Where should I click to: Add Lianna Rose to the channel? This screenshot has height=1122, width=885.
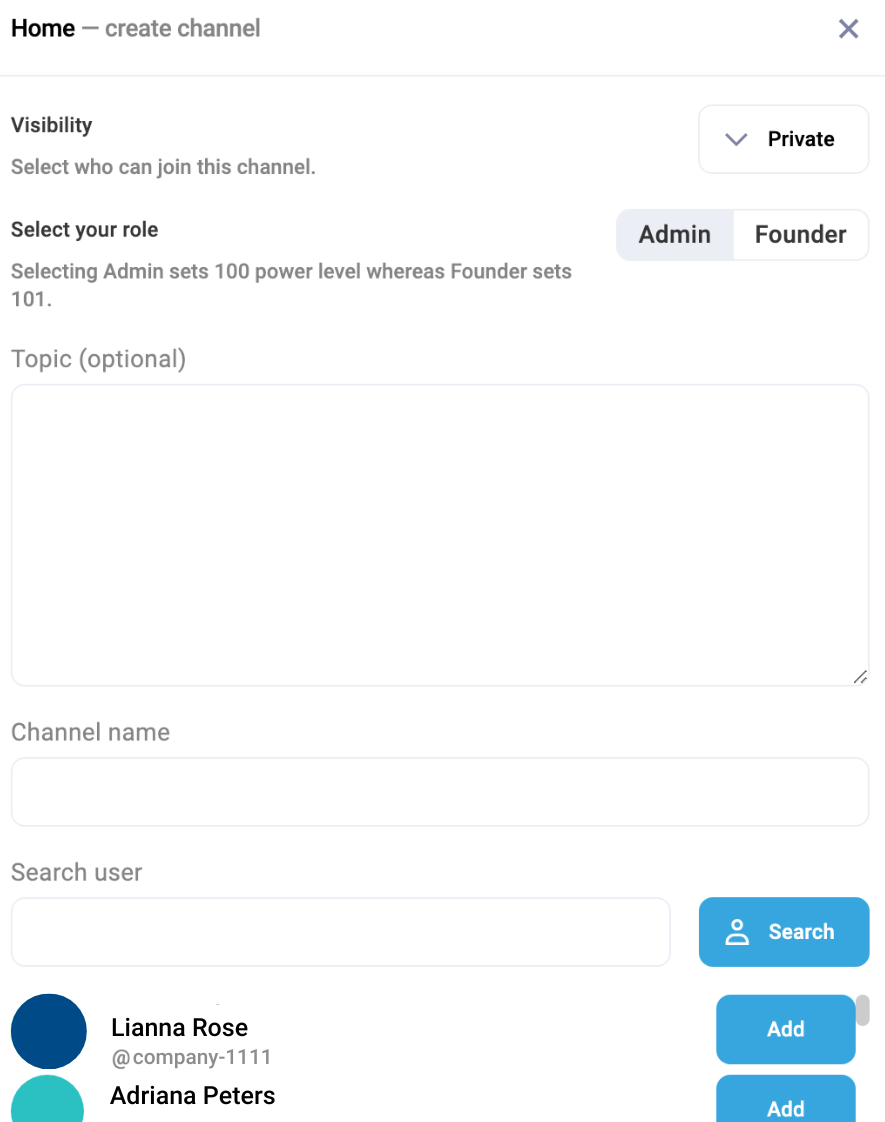(x=785, y=1029)
